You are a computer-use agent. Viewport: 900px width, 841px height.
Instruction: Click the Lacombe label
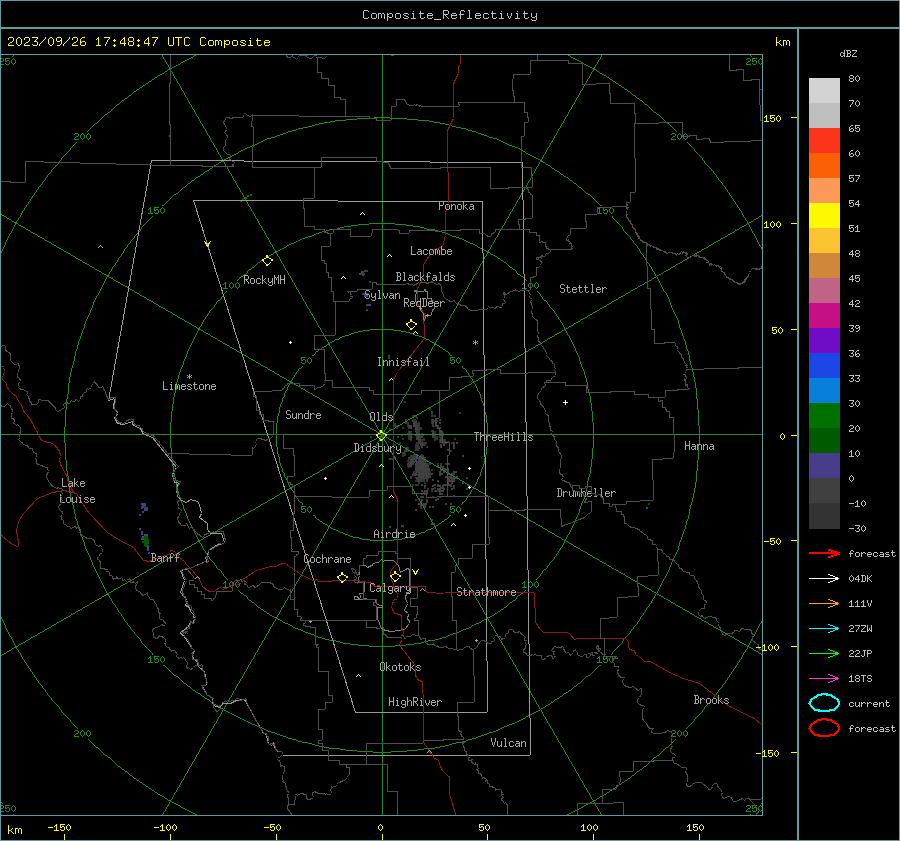click(431, 251)
